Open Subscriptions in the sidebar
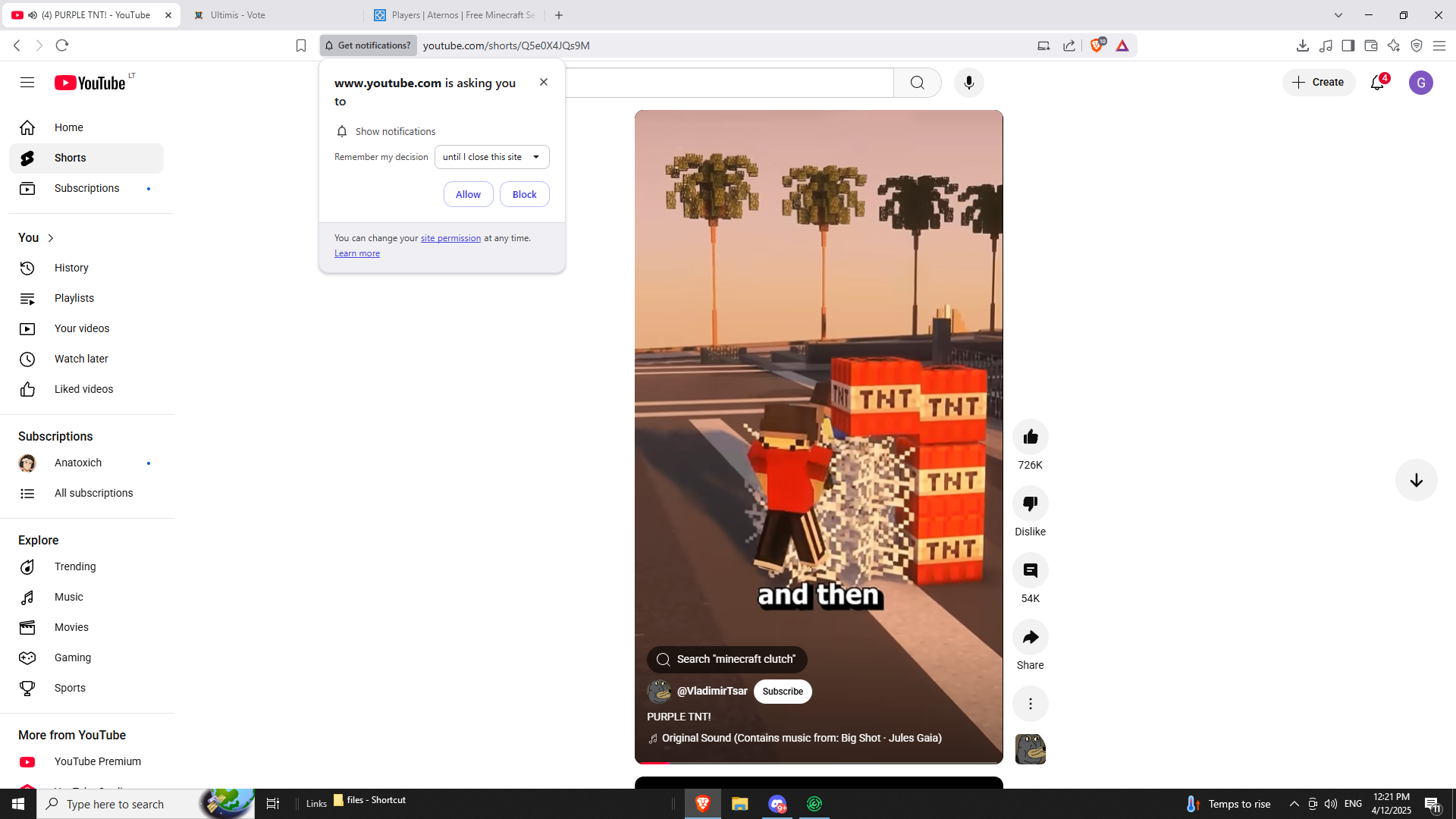The image size is (1456, 819). (x=86, y=188)
